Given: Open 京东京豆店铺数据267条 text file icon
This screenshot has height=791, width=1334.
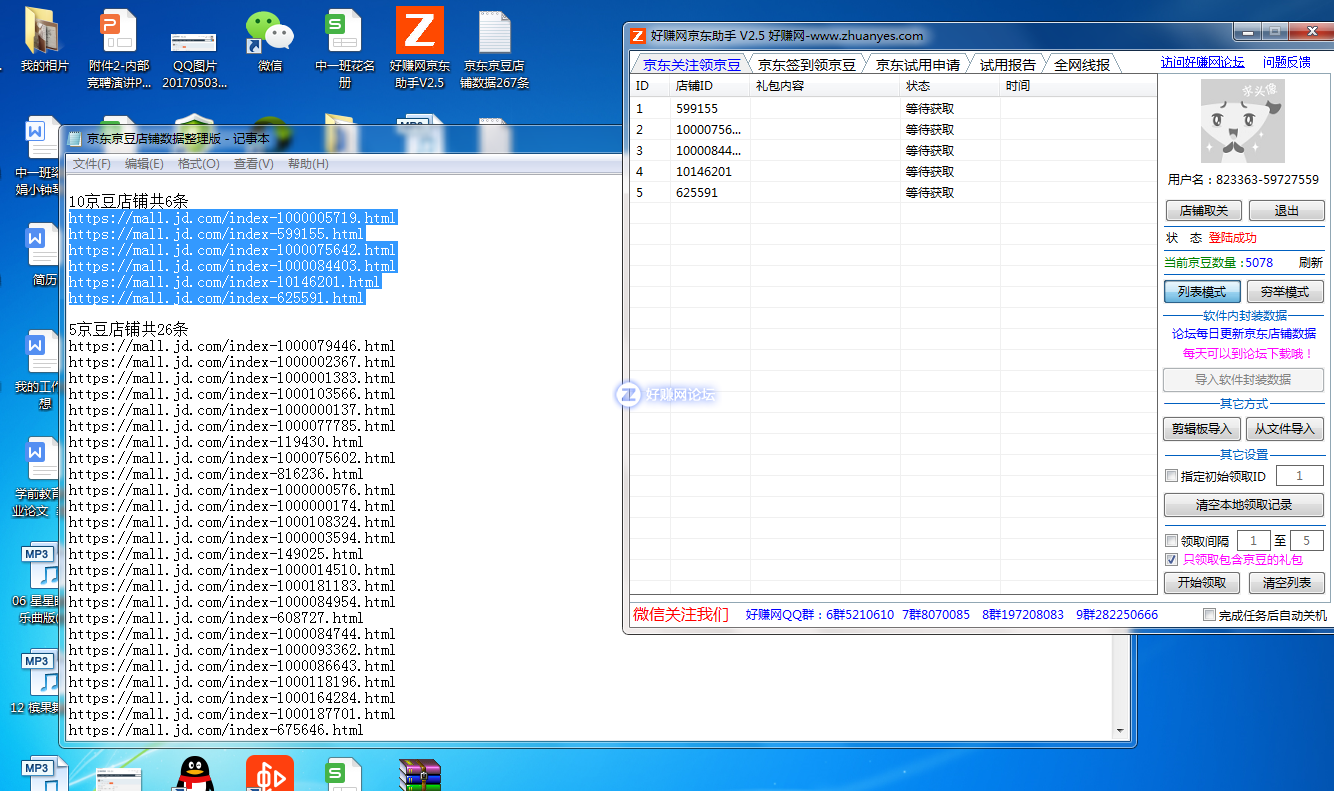Looking at the screenshot, I should click(x=495, y=48).
